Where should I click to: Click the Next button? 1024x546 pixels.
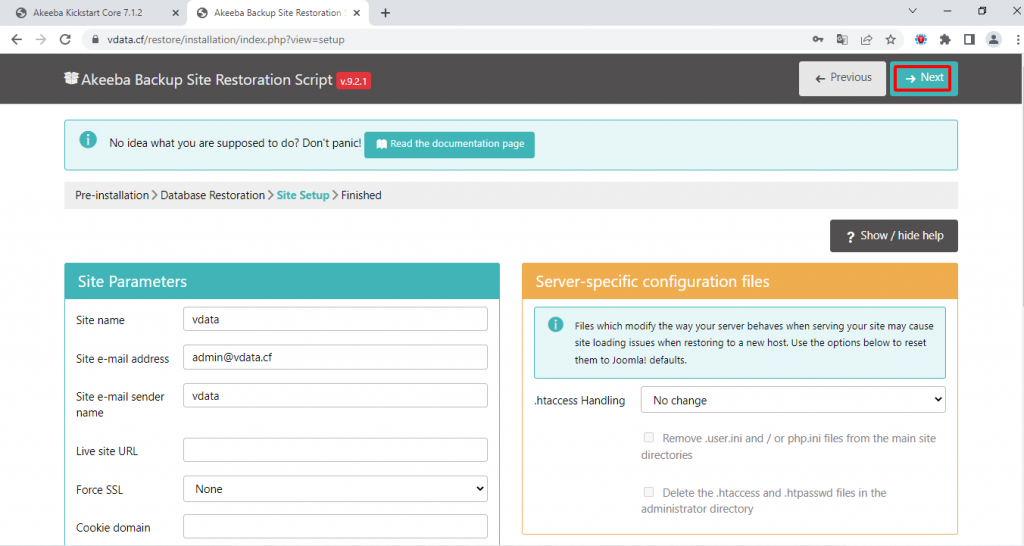pos(923,78)
